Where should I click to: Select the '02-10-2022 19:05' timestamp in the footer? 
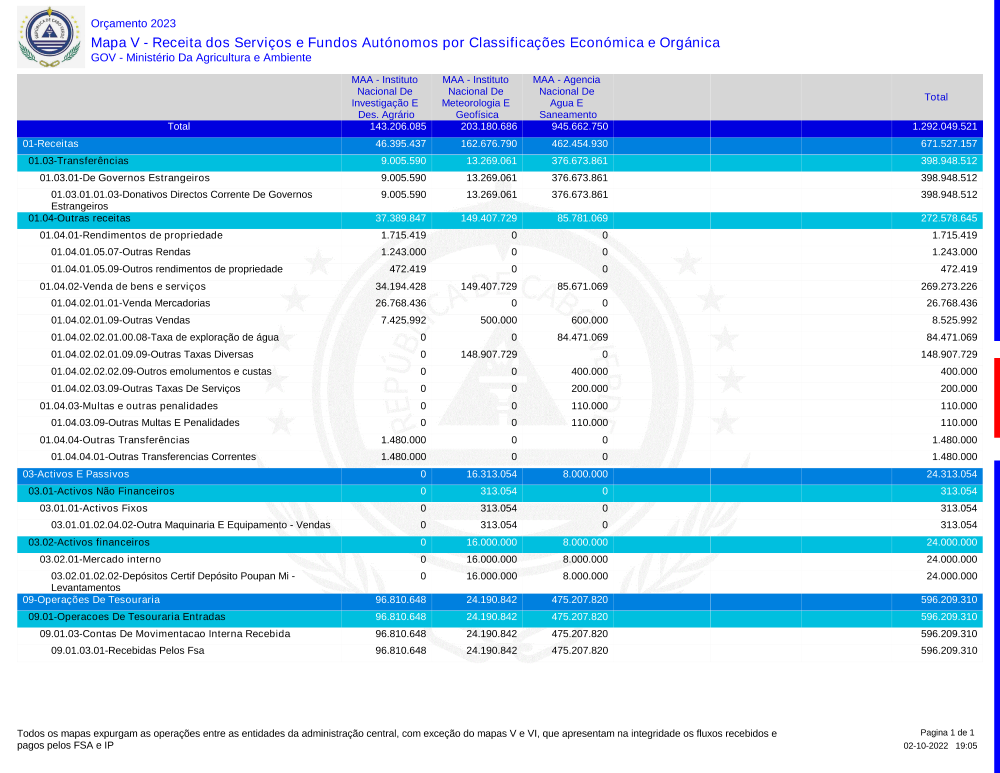point(940,746)
